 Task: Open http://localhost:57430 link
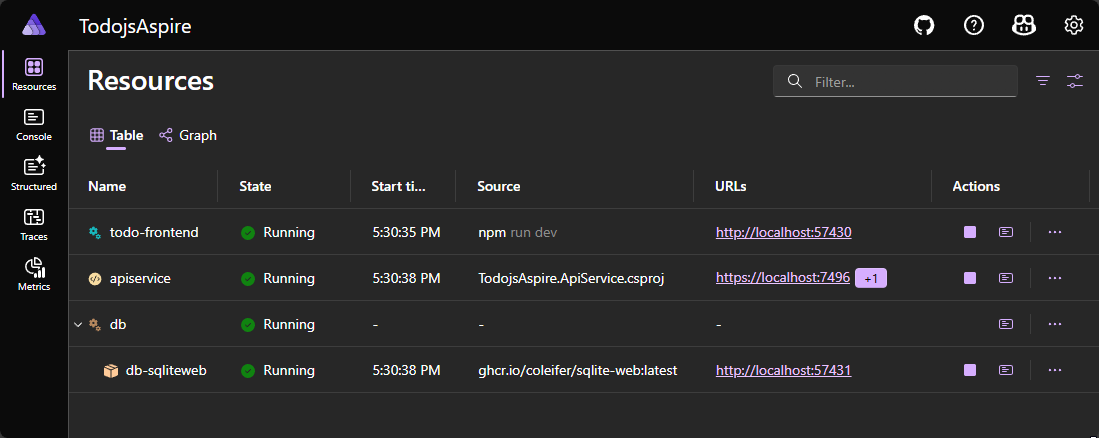click(784, 232)
